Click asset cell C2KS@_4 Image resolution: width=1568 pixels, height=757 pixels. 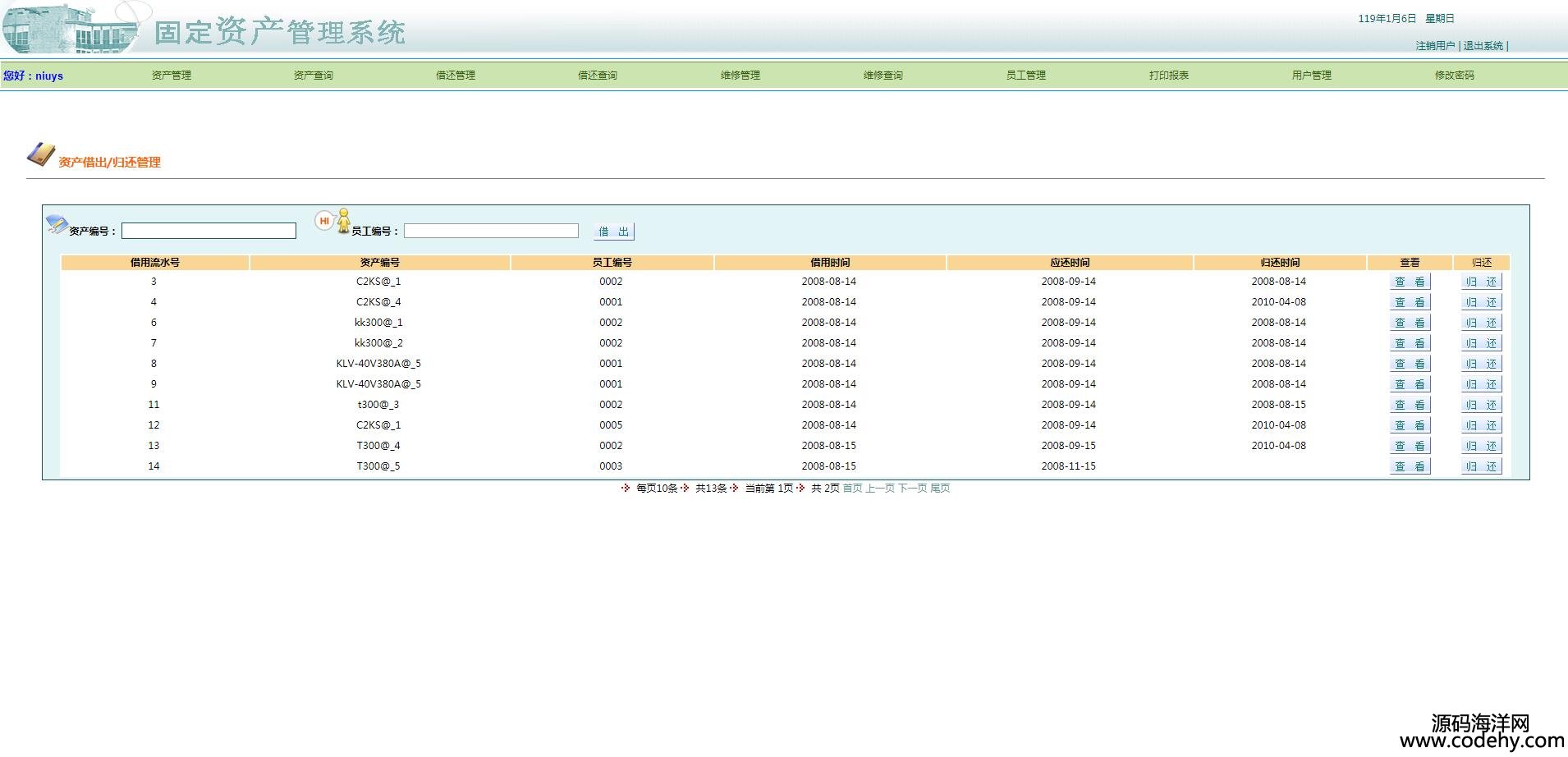378,302
